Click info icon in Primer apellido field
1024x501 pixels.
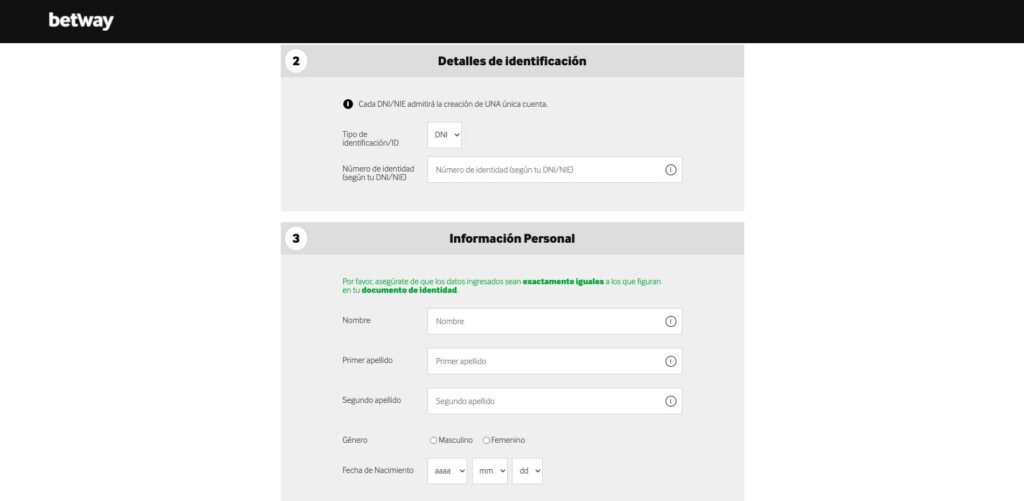670,361
